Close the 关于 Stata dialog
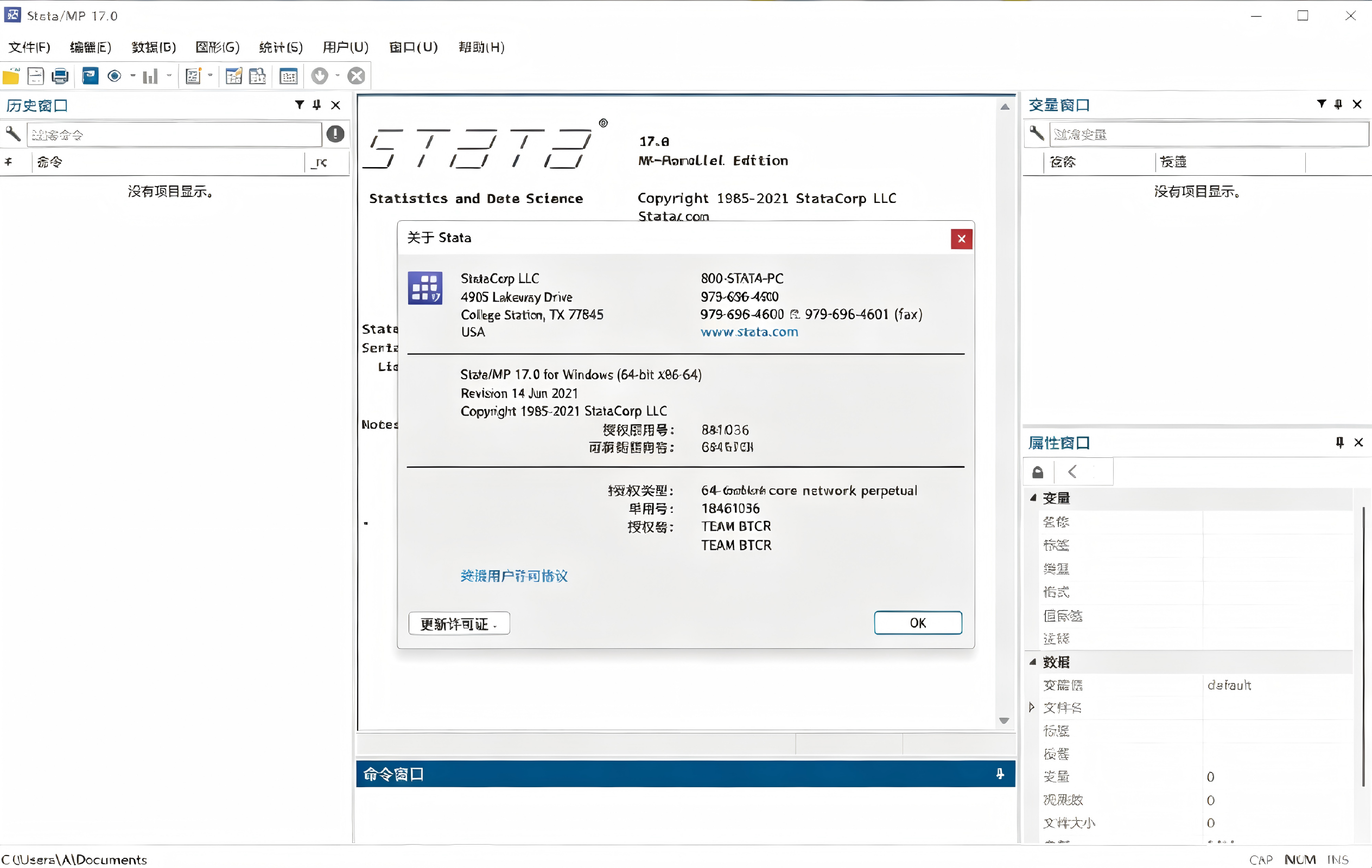The width and height of the screenshot is (1372, 868). click(x=962, y=239)
